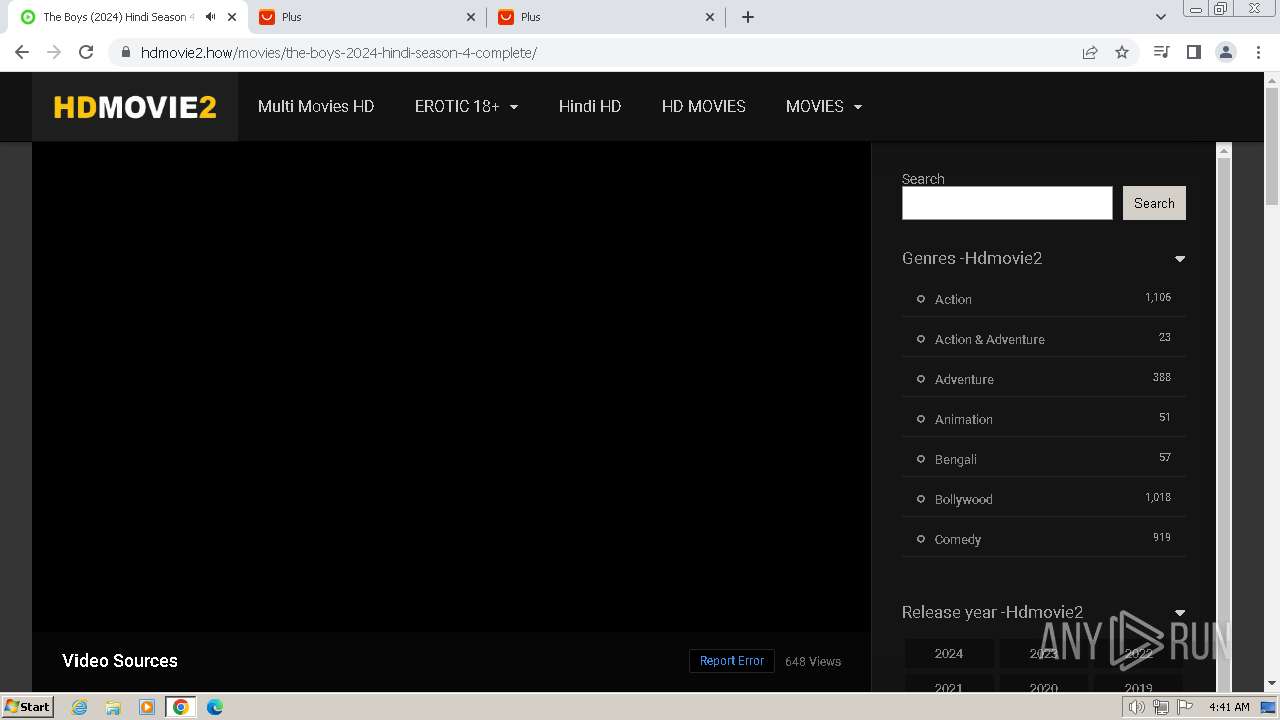Close the first Plus tab

click(x=472, y=17)
